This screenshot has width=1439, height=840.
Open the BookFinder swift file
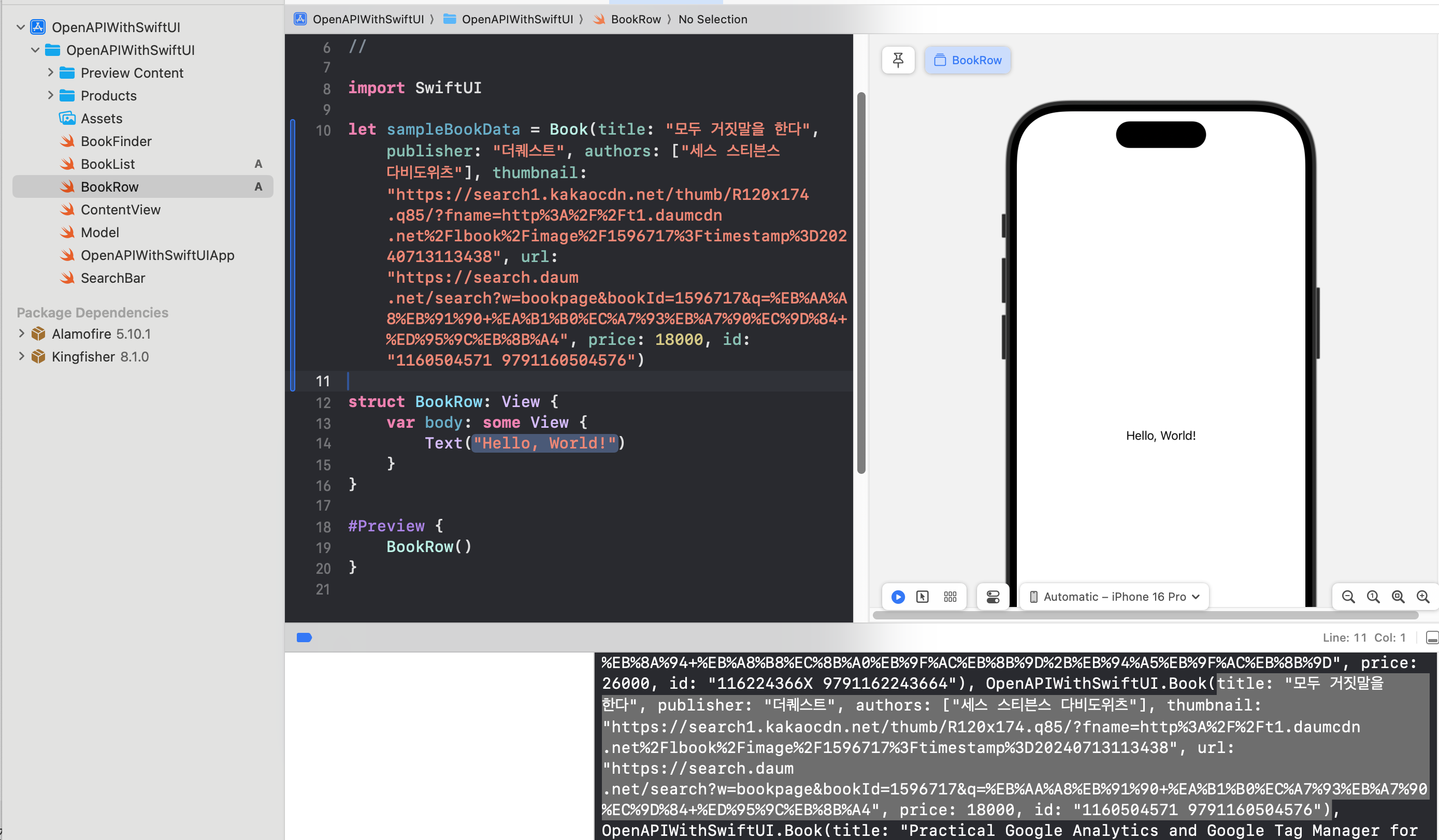tap(116, 141)
